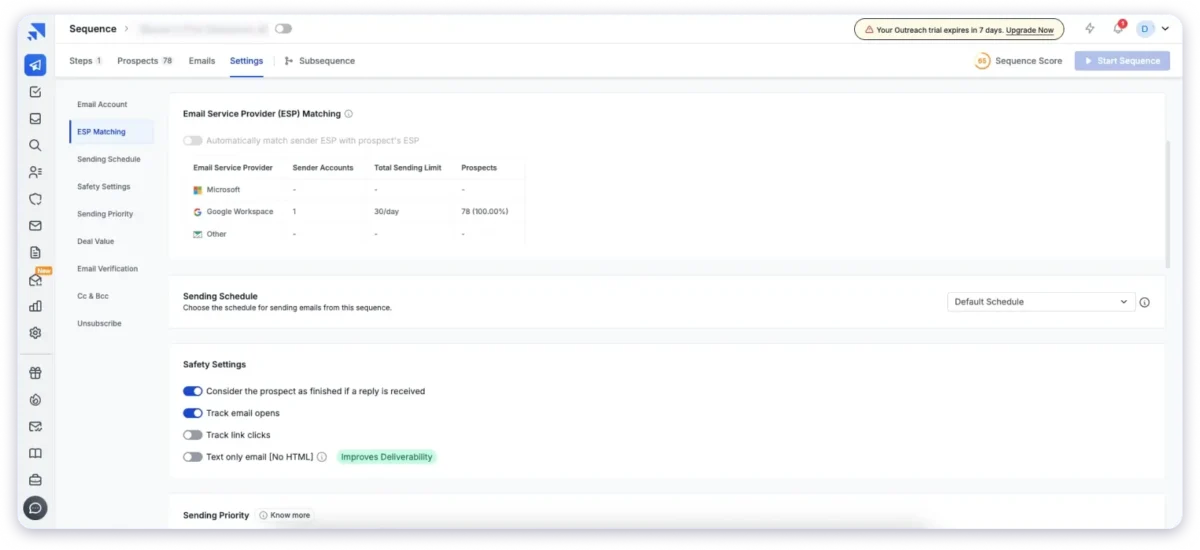Go to Sending Schedule settings section

click(109, 159)
